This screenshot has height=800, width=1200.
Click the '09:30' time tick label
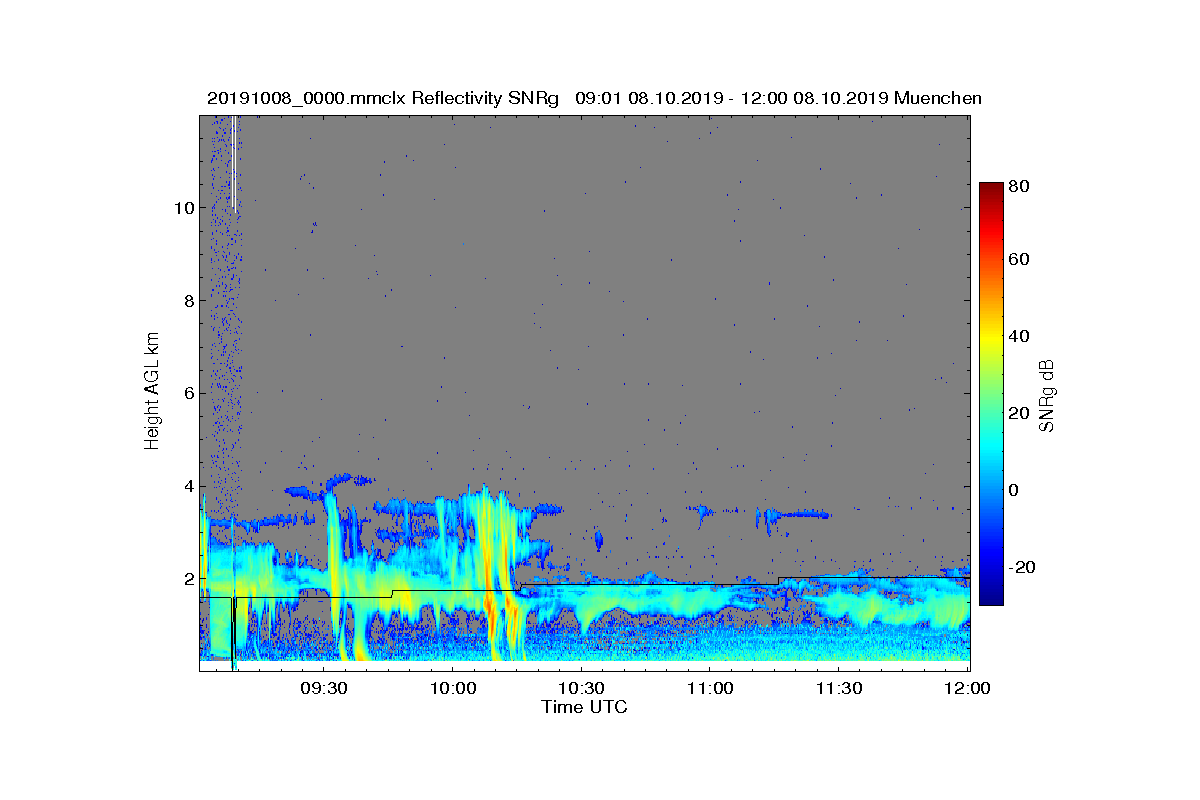pos(323,688)
